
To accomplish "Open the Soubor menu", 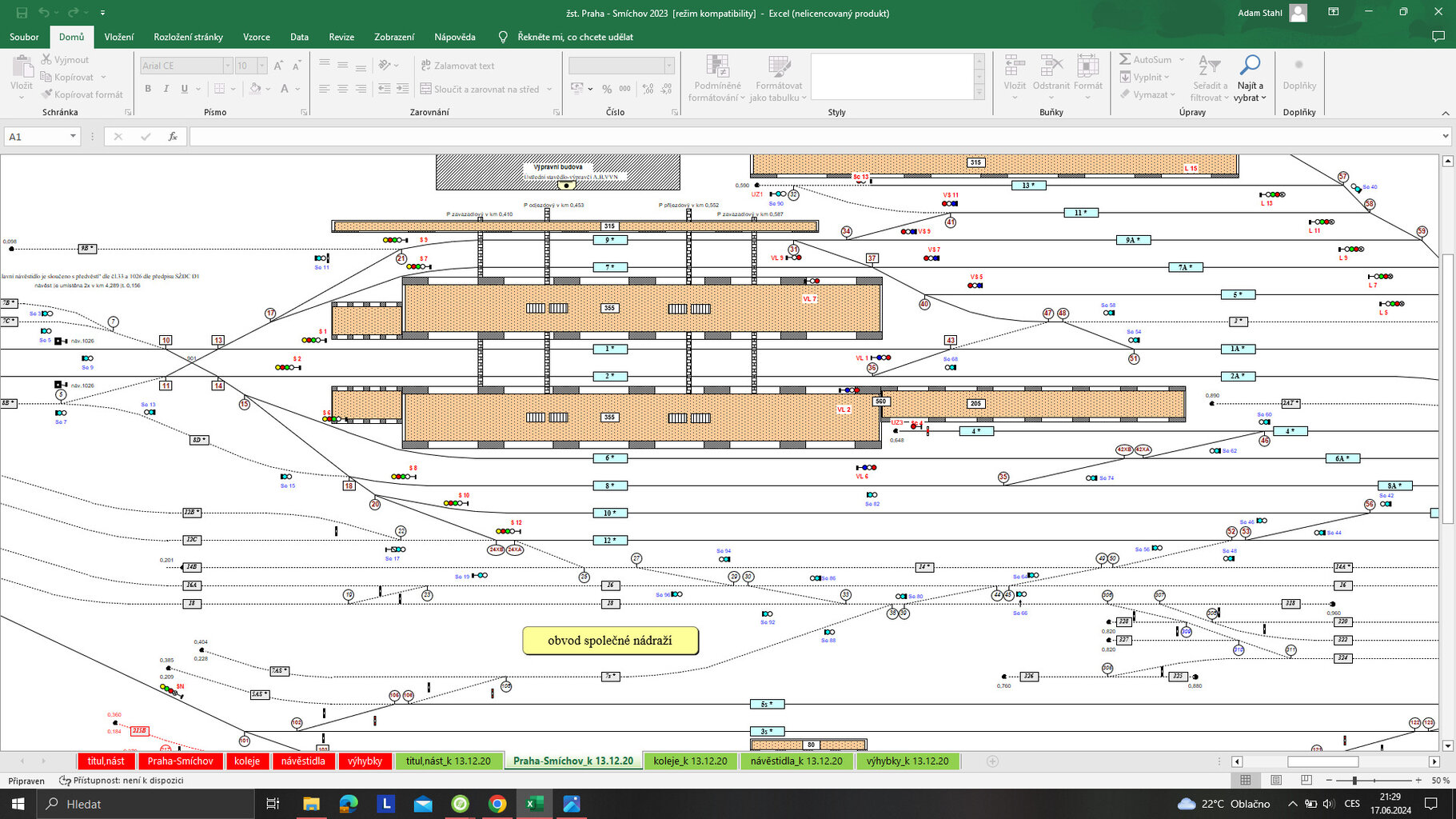I will click(24, 37).
